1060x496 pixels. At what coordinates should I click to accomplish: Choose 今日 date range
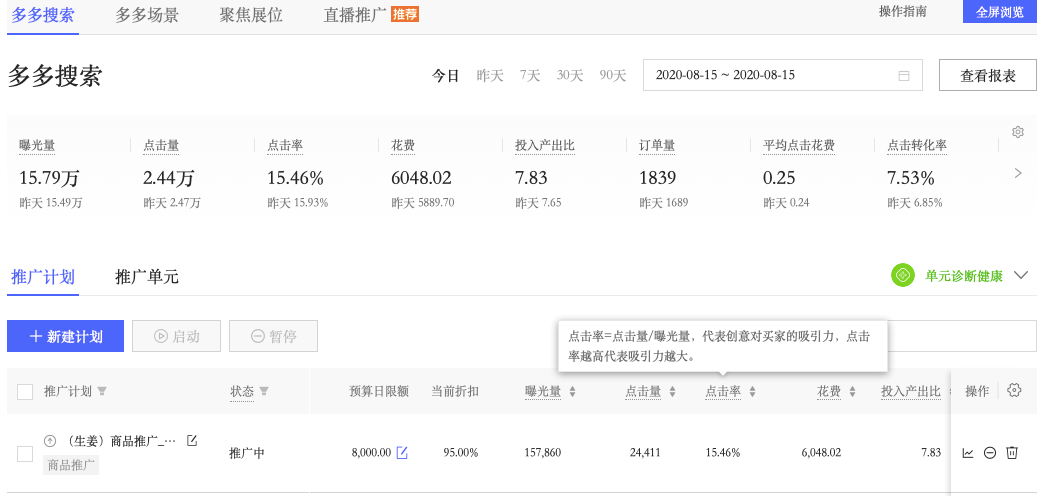[445, 76]
